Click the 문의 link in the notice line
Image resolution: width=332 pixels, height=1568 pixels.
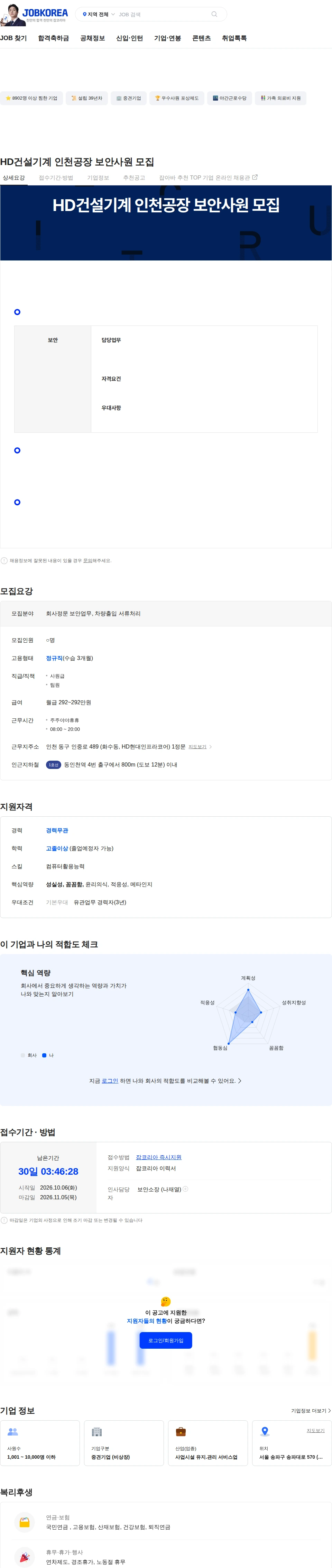click(87, 561)
